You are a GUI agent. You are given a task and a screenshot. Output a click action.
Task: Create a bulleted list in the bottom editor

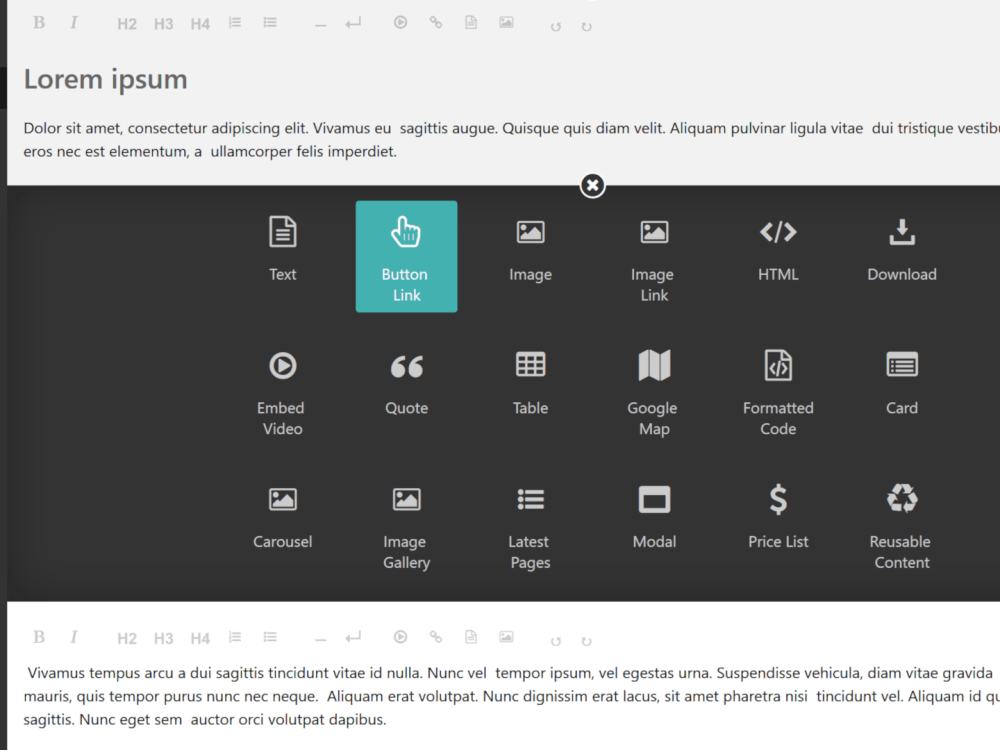coord(270,637)
